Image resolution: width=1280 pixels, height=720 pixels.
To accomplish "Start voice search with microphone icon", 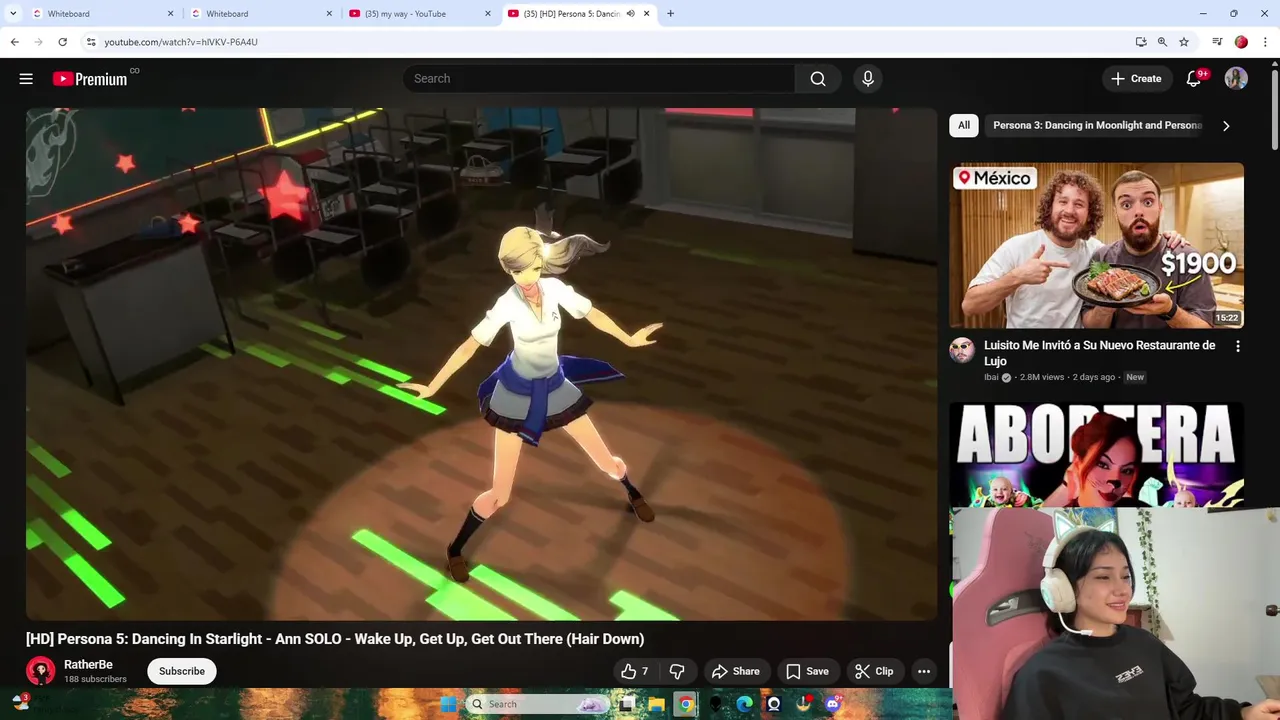I will [x=867, y=79].
